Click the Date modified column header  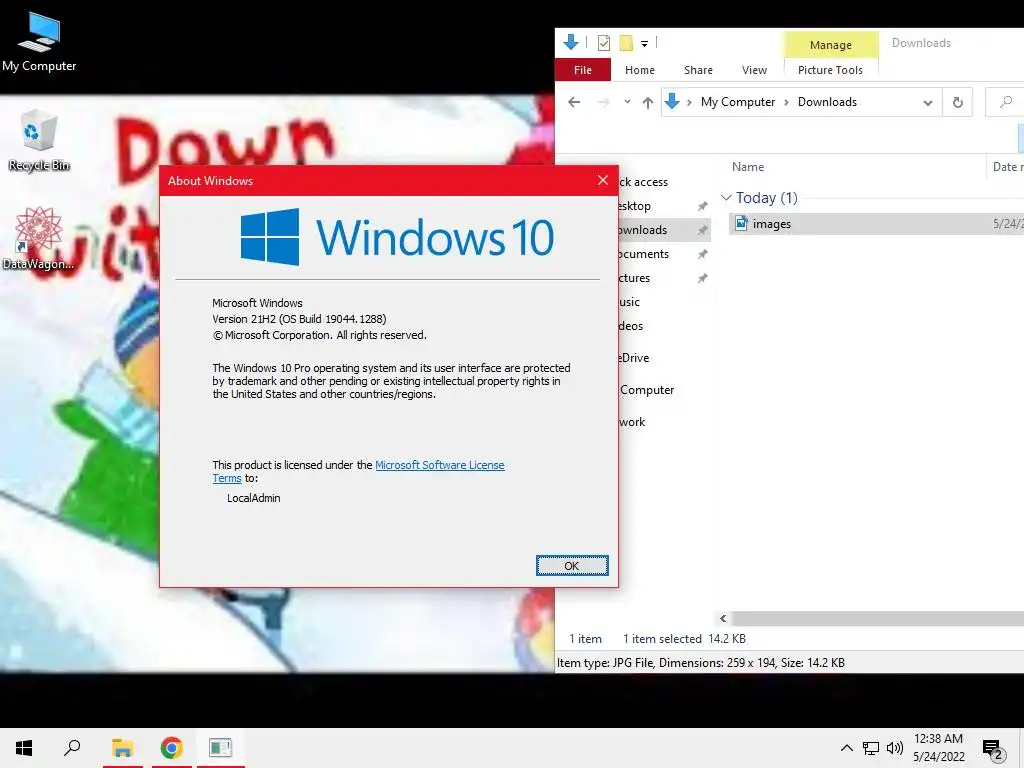pos(1007,167)
